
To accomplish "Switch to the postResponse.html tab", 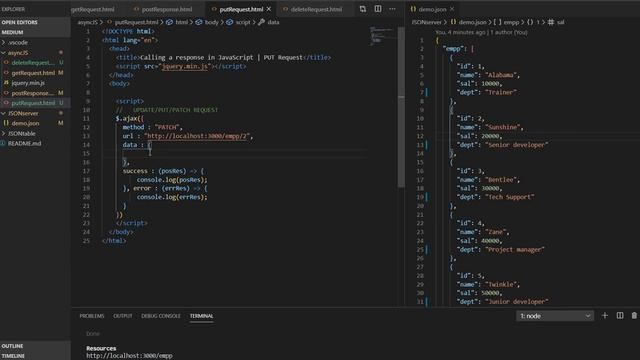I will tap(167, 9).
